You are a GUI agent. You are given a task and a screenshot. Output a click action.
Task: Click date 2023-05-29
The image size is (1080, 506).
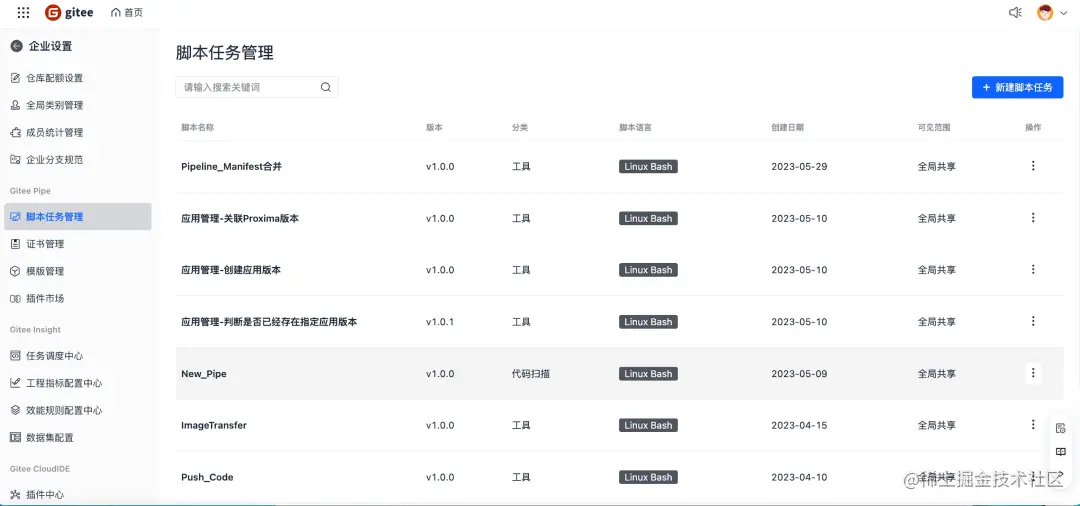point(799,167)
